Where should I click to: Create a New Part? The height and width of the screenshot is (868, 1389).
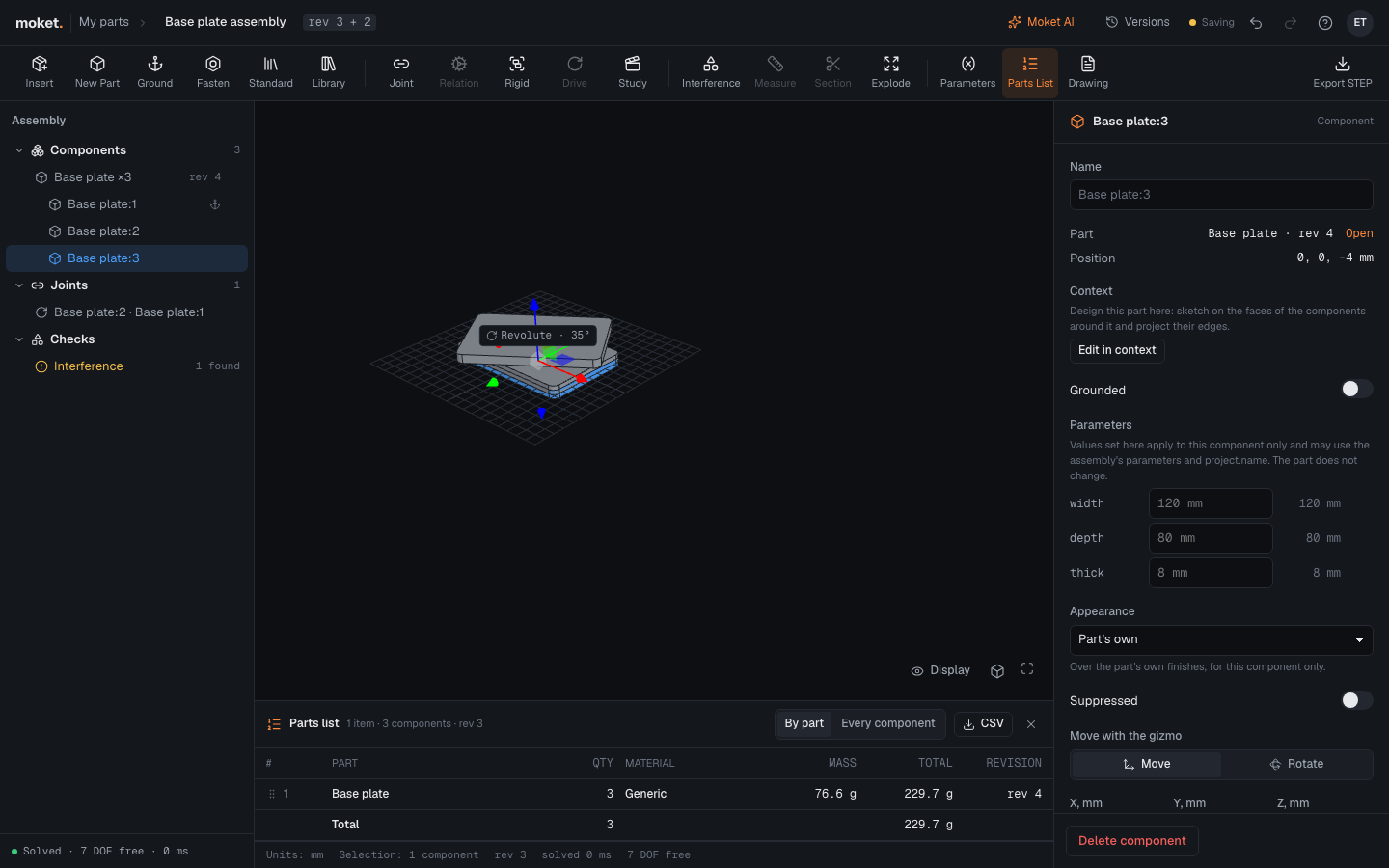(x=97, y=72)
